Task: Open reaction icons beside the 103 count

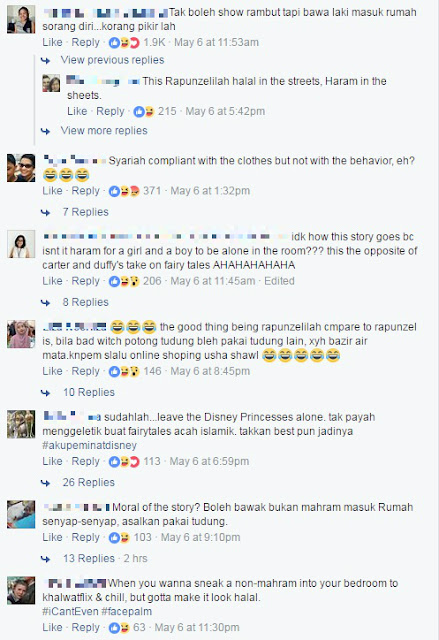Action: pos(119,538)
